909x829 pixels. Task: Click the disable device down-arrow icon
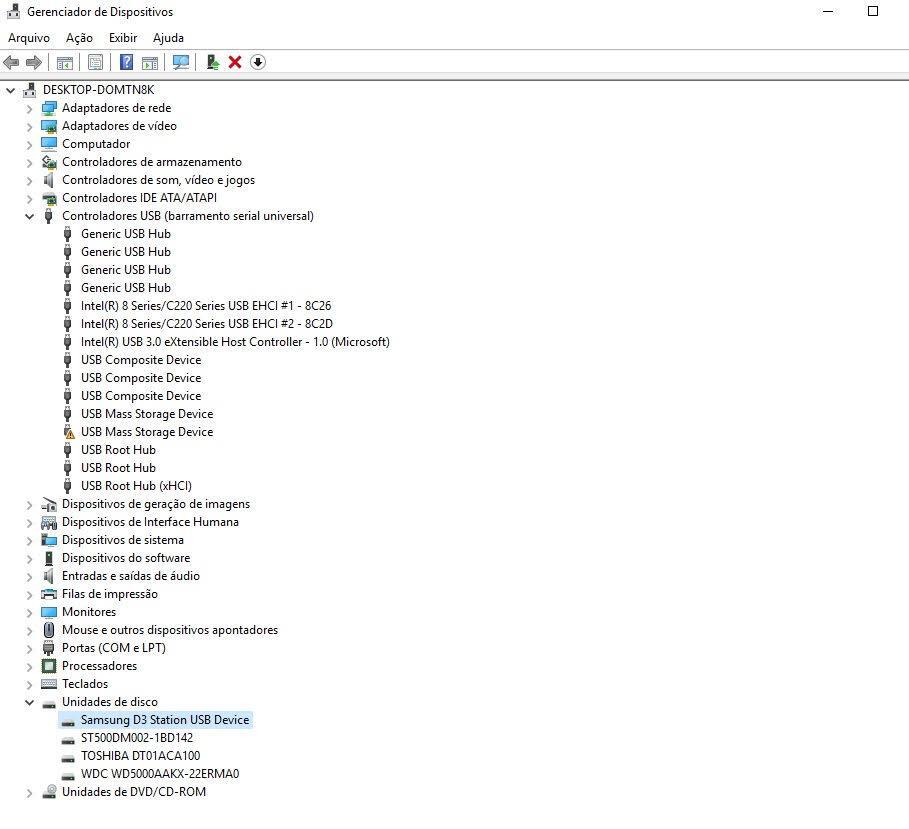[258, 62]
